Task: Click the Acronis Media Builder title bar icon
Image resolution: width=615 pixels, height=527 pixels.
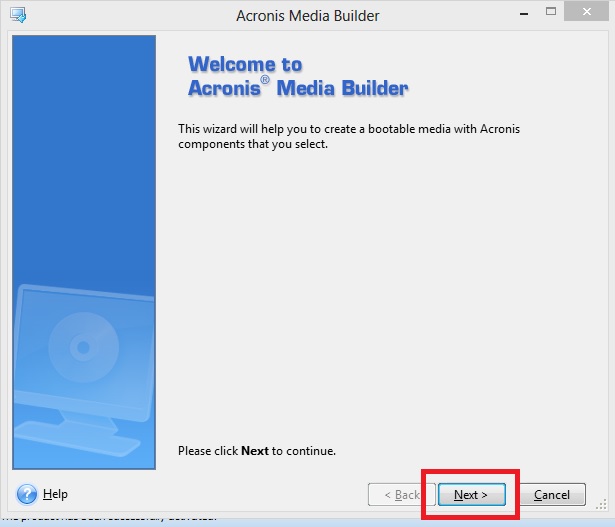Action: (17, 15)
